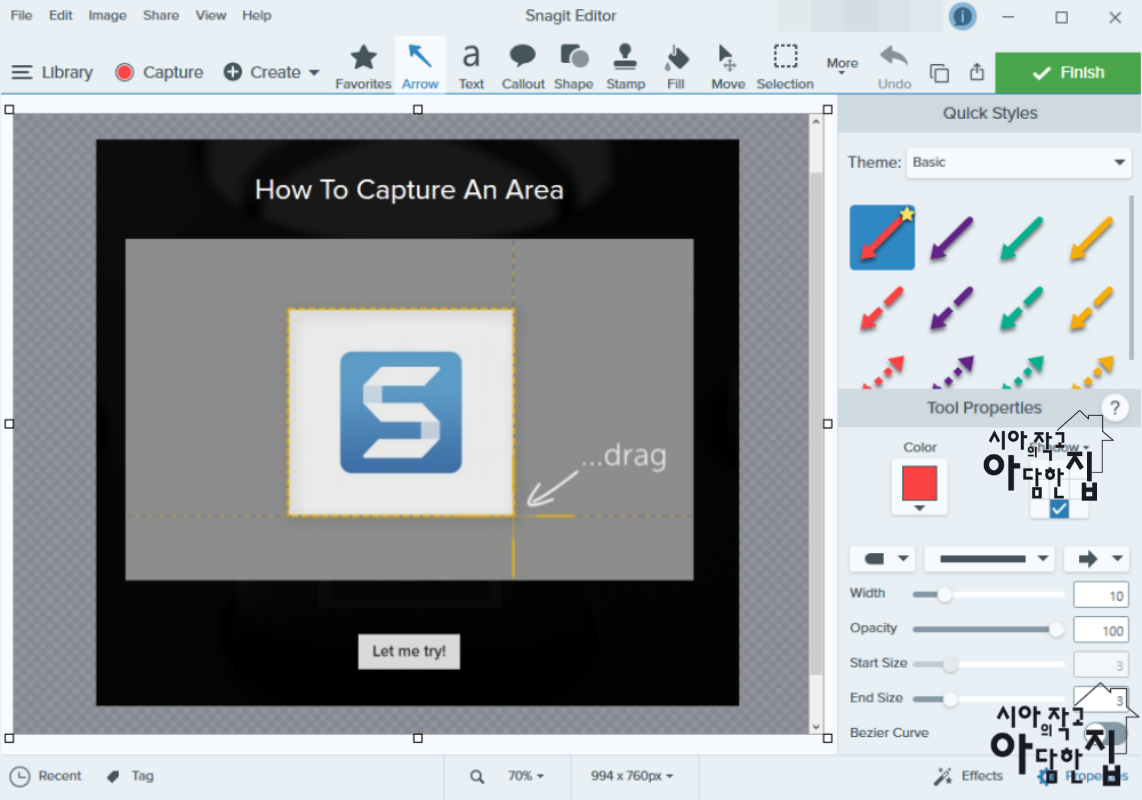Select the Fill tool

676,67
